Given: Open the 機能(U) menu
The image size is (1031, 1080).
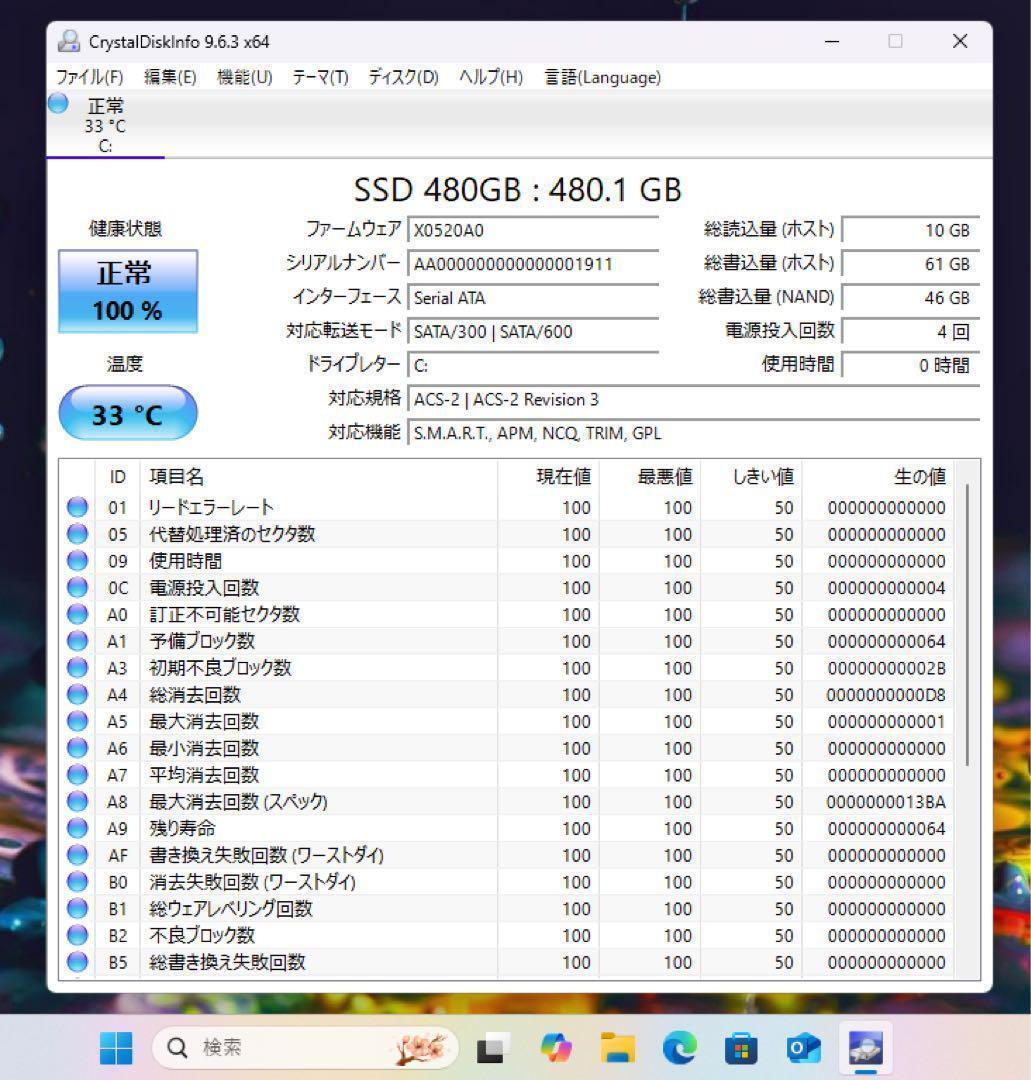Looking at the screenshot, I should click(244, 77).
